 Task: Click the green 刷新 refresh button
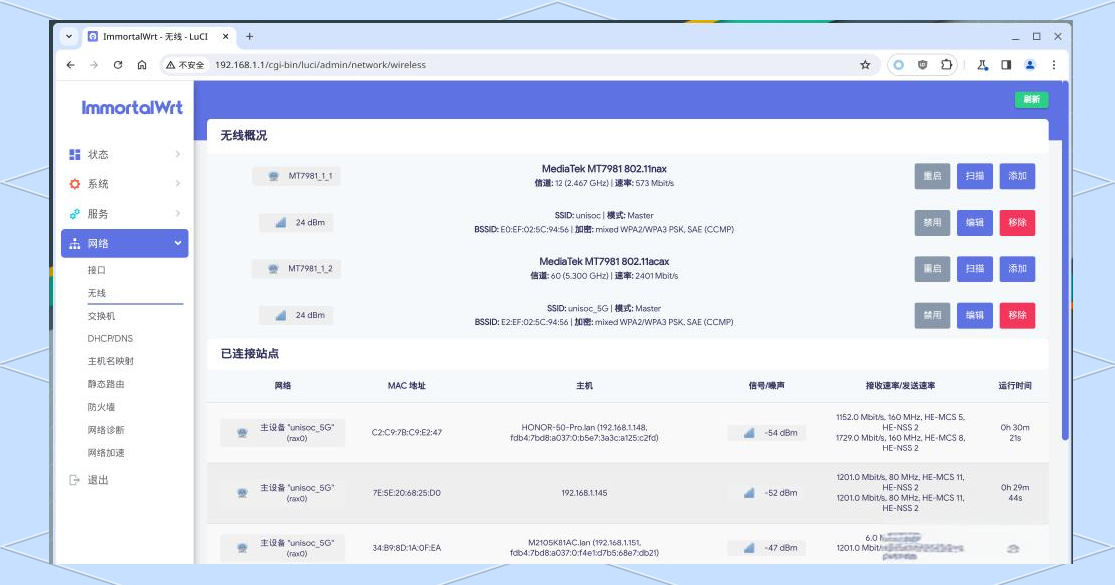1029,99
